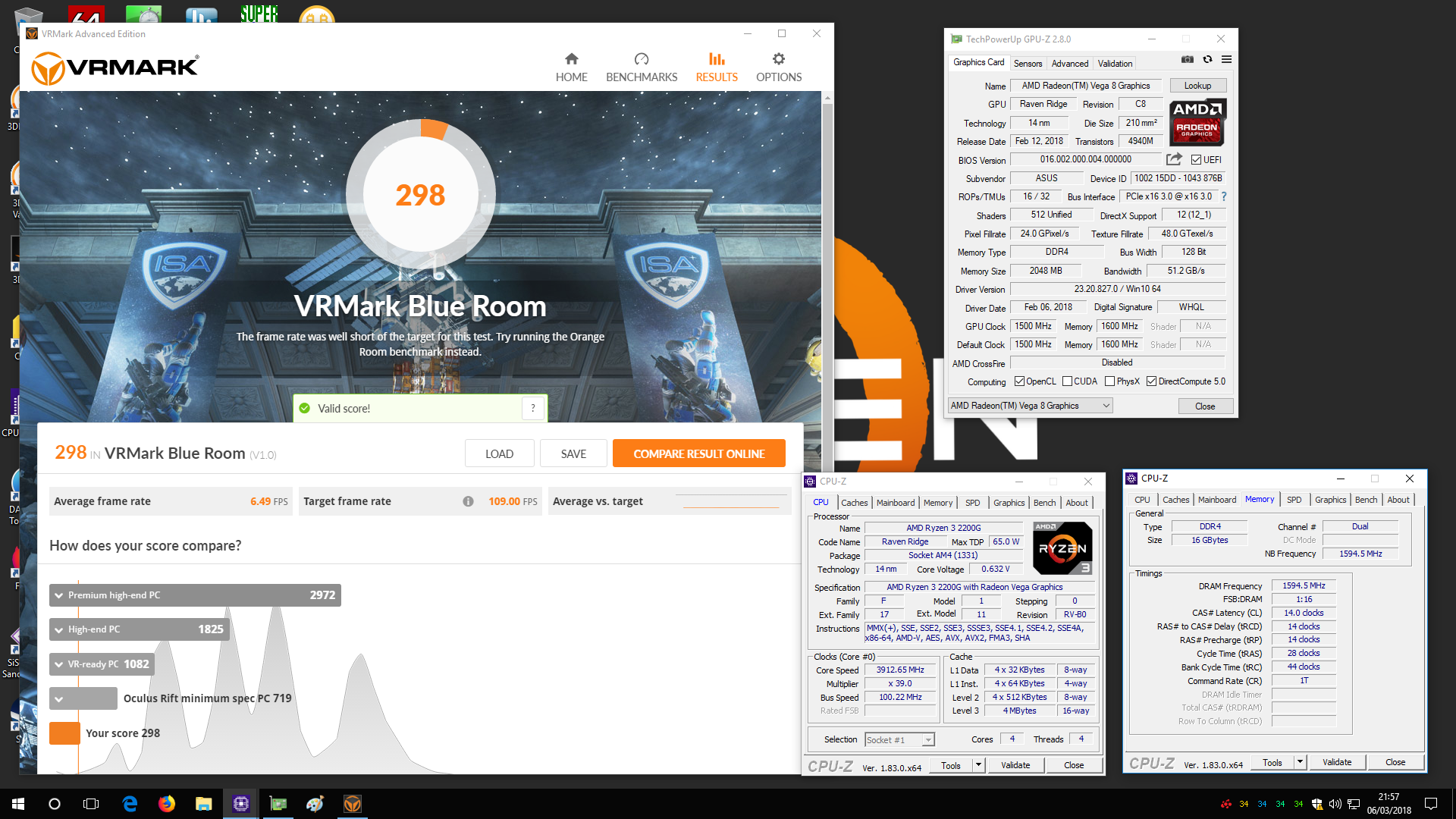Image resolution: width=1456 pixels, height=819 pixels.
Task: Launch Microsoft Edge from the taskbar
Action: click(130, 804)
